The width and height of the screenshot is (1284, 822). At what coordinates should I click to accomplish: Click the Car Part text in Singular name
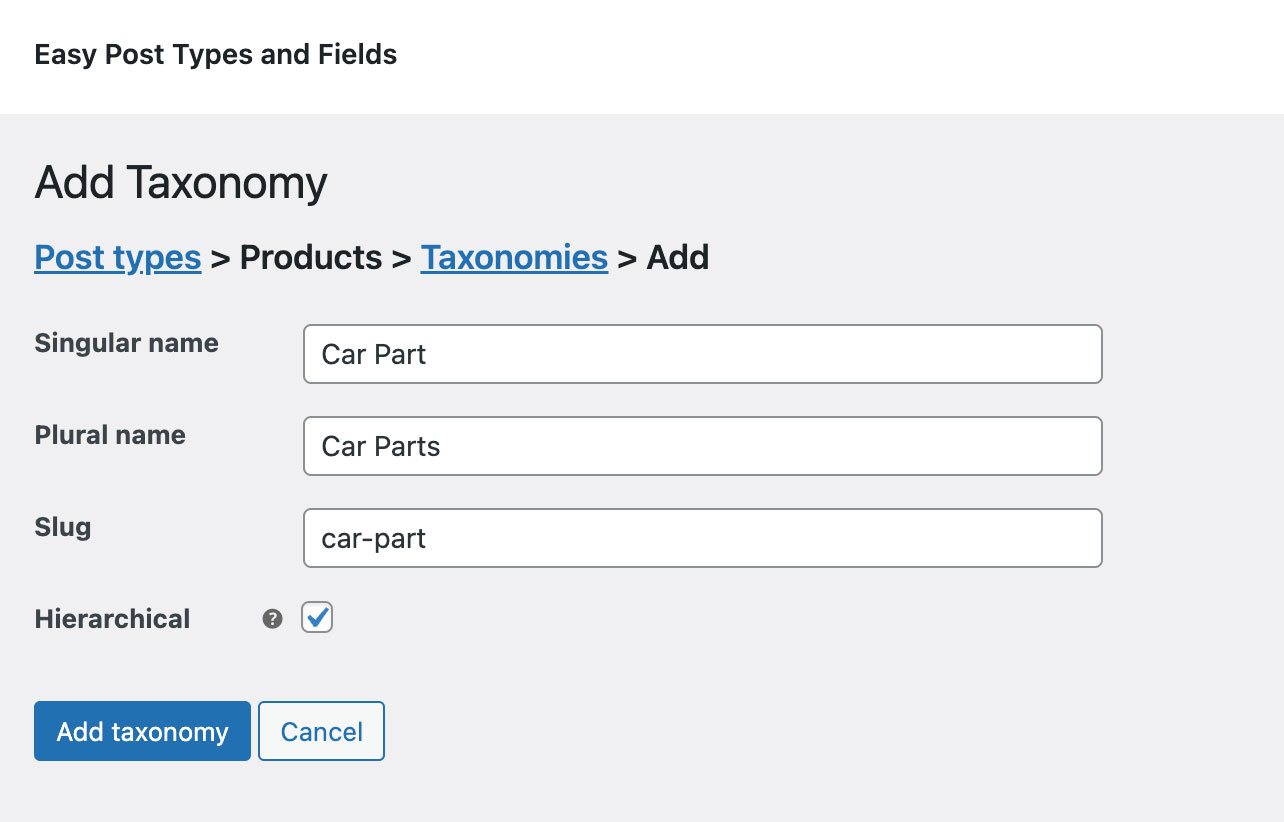pyautogui.click(x=372, y=354)
